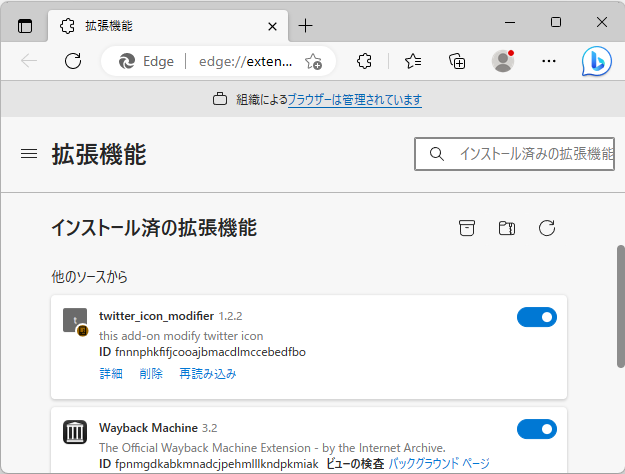Open the Collections icon

(457, 61)
